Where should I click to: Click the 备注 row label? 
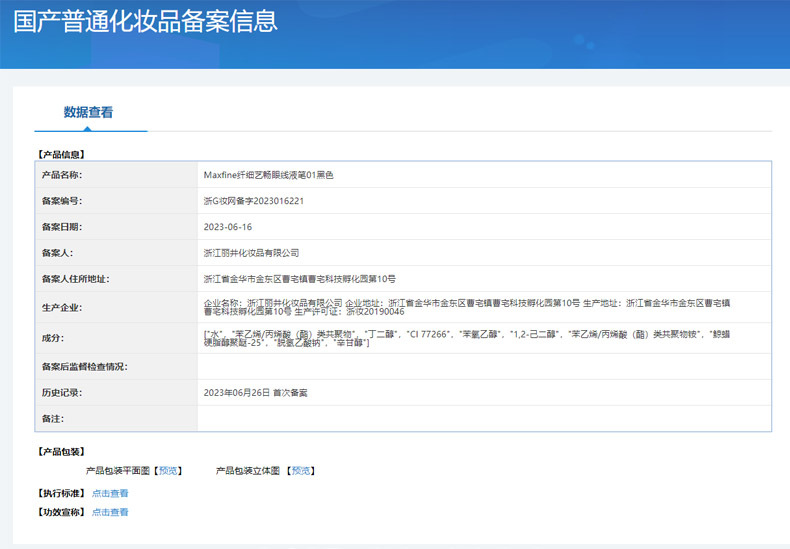point(53,419)
